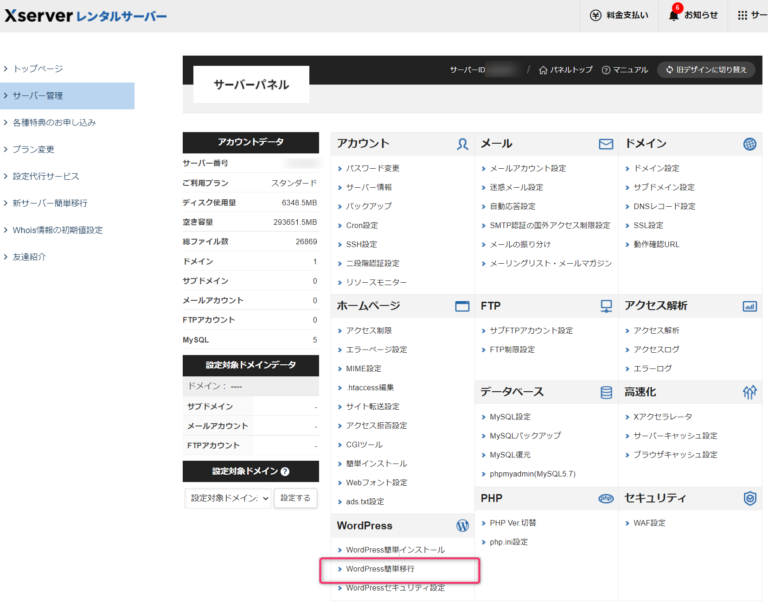The height and width of the screenshot is (616, 768).
Task: Open WordPress簡単インストール link
Action: (395, 550)
